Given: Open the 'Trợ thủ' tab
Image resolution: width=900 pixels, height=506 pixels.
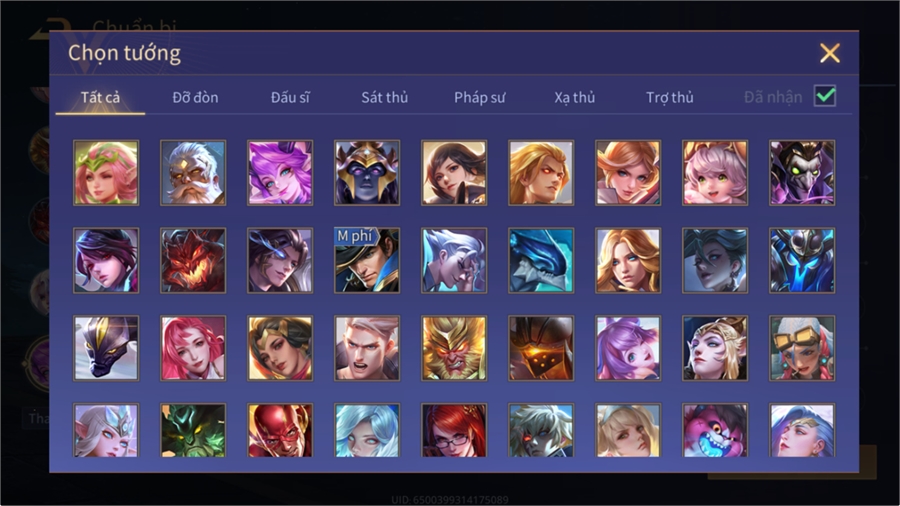Looking at the screenshot, I should (670, 98).
